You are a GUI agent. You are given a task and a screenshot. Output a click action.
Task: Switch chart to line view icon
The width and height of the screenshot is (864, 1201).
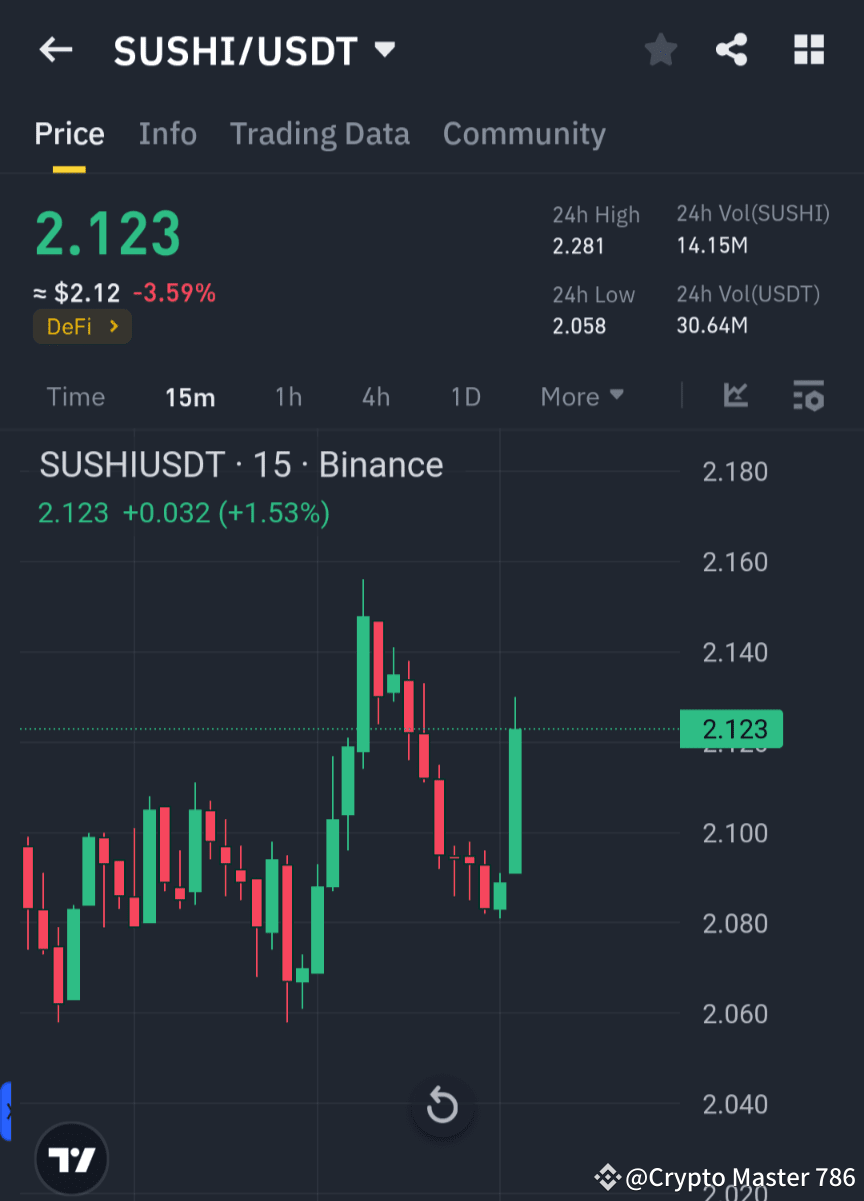(736, 396)
